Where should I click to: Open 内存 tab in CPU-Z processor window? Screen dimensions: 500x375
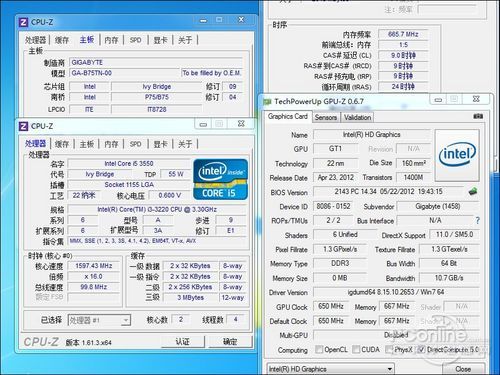111,144
